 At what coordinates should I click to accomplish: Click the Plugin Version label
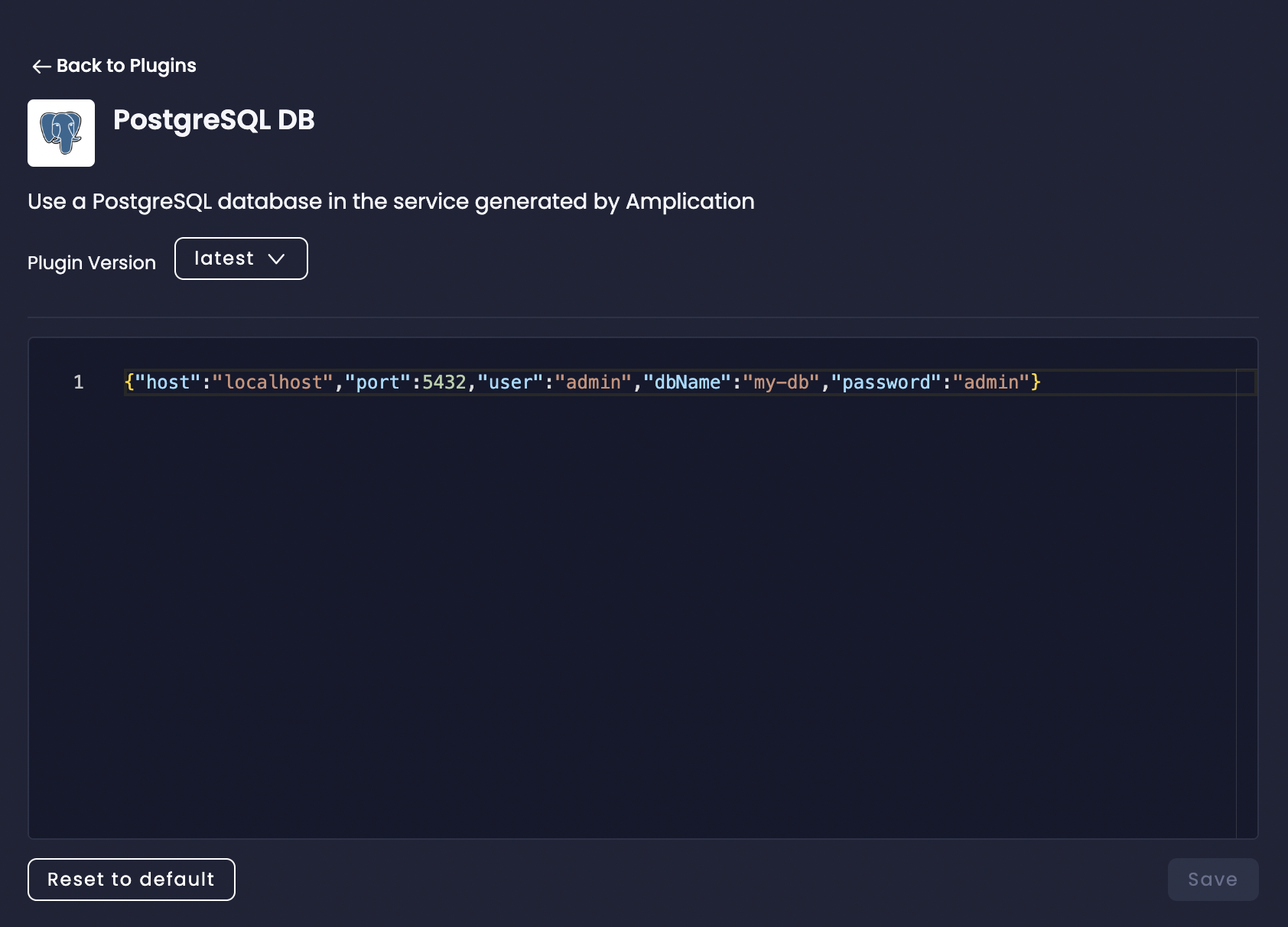click(92, 263)
